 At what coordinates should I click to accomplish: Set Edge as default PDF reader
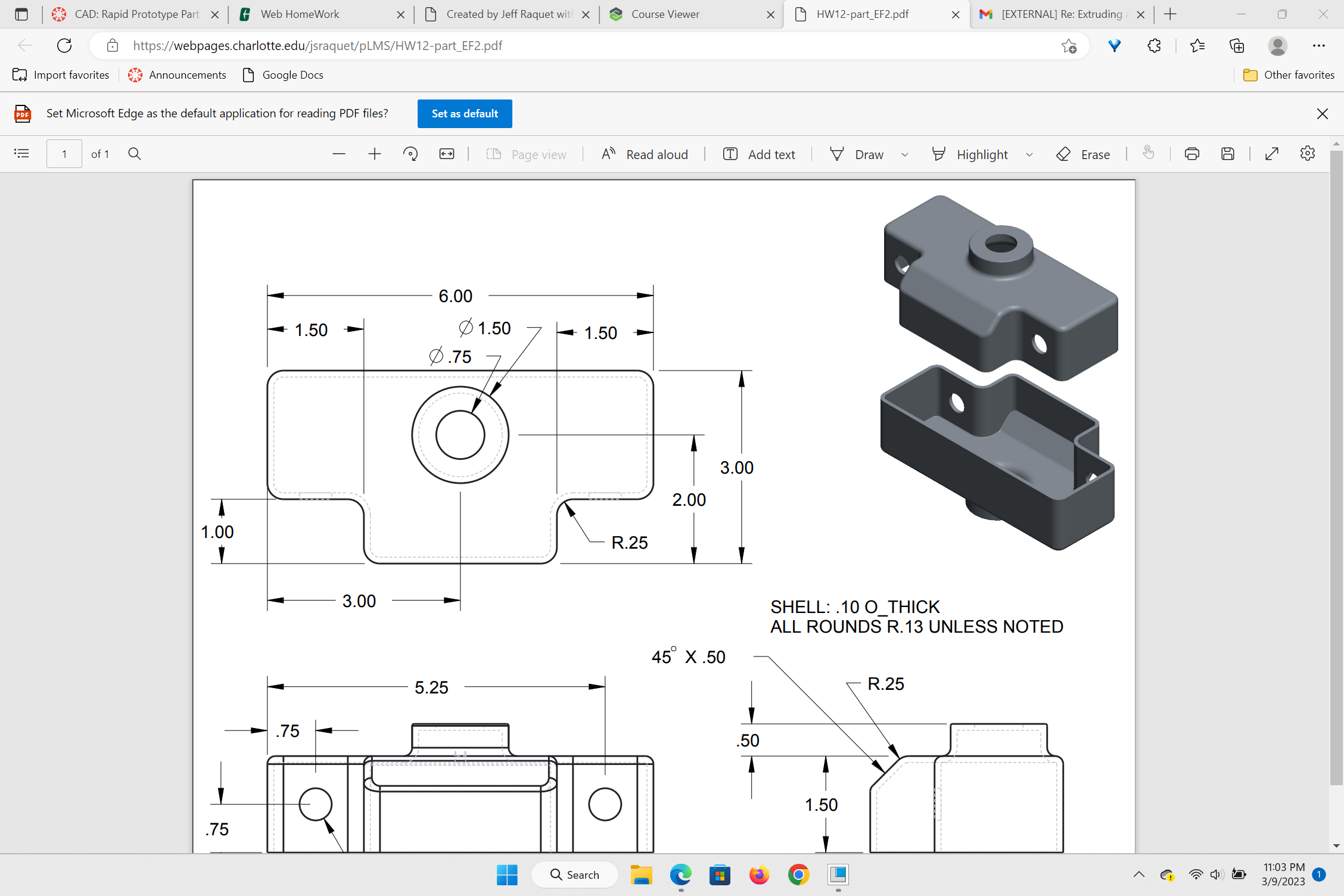pos(465,113)
